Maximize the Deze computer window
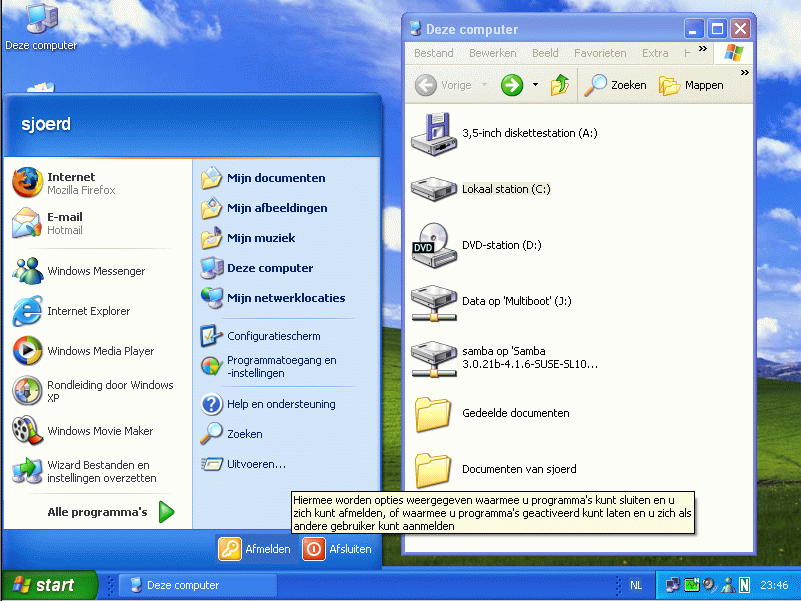Viewport: 801px width, 601px height. click(717, 29)
